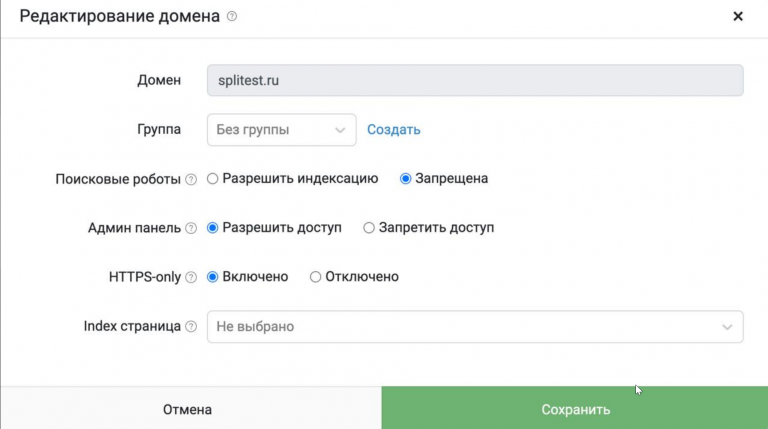Viewport: 768px width, 429px height.
Task: Click help icon next to Редактирование домена title
Action: [x=232, y=17]
